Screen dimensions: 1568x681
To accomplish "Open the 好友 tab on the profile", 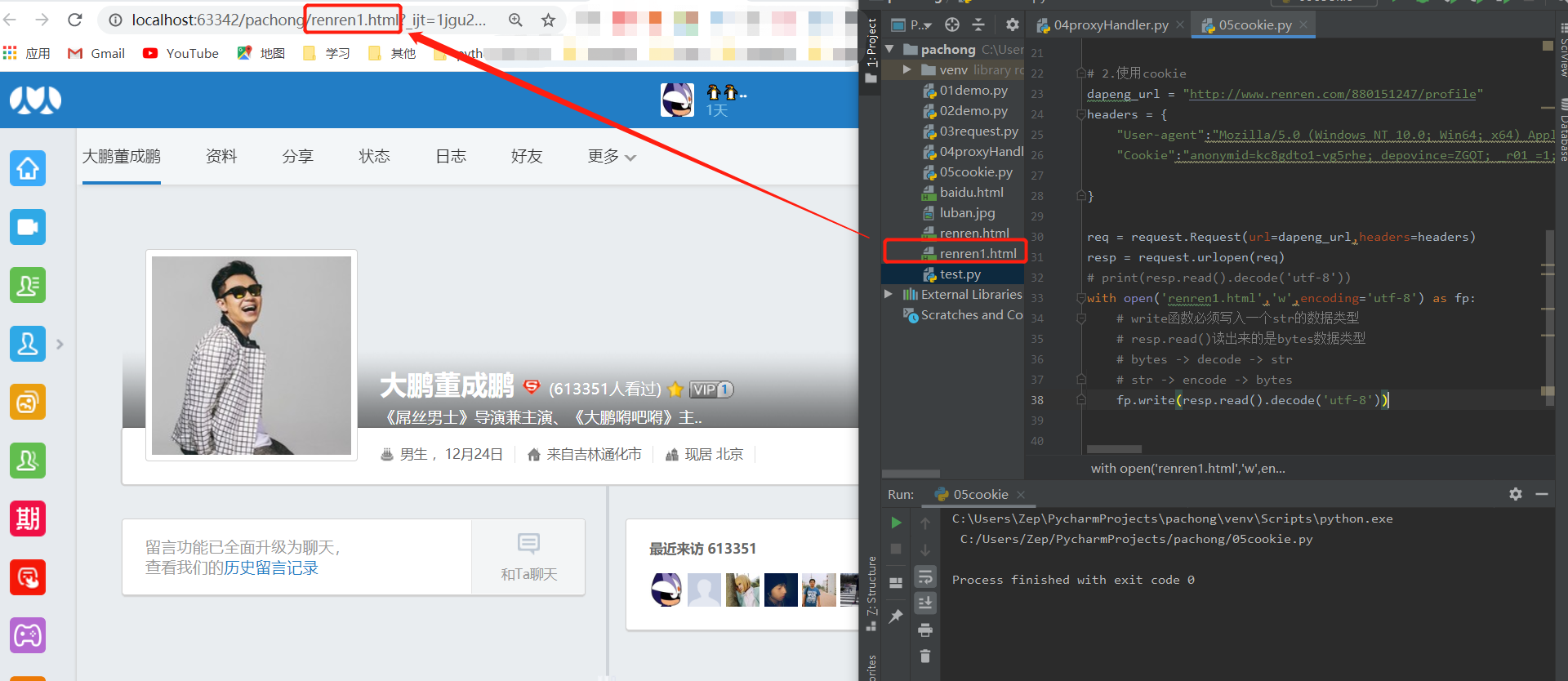I will click(527, 156).
